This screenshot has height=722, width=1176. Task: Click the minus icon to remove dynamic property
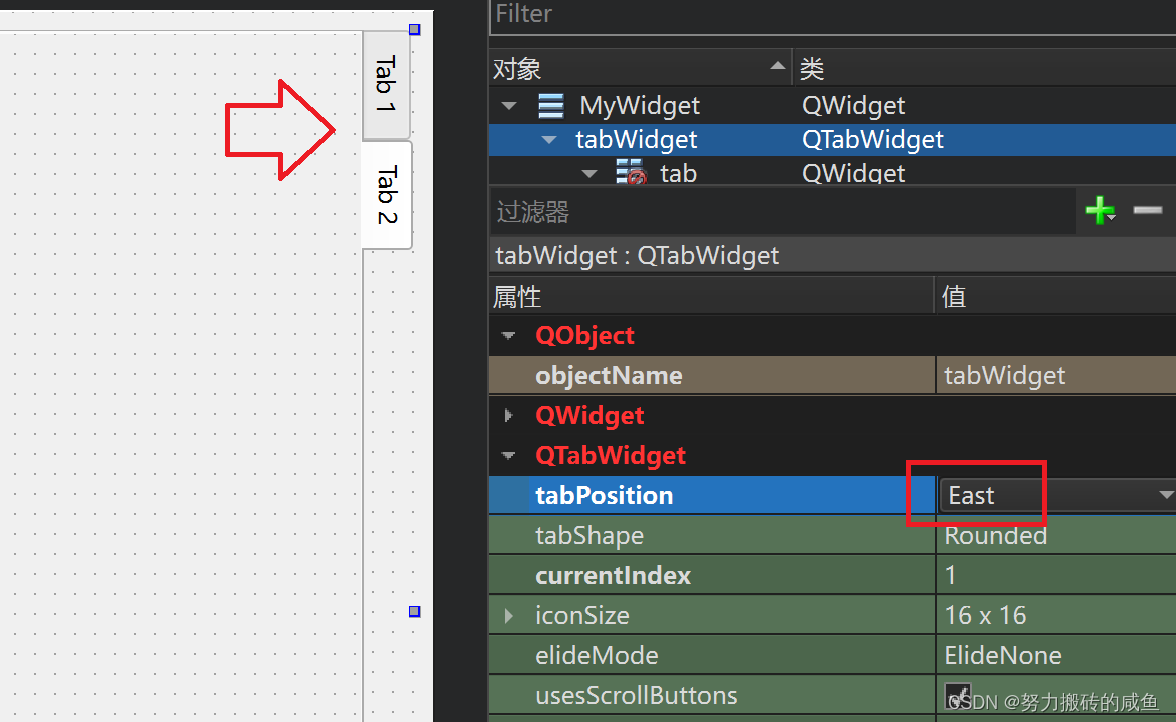click(1148, 210)
